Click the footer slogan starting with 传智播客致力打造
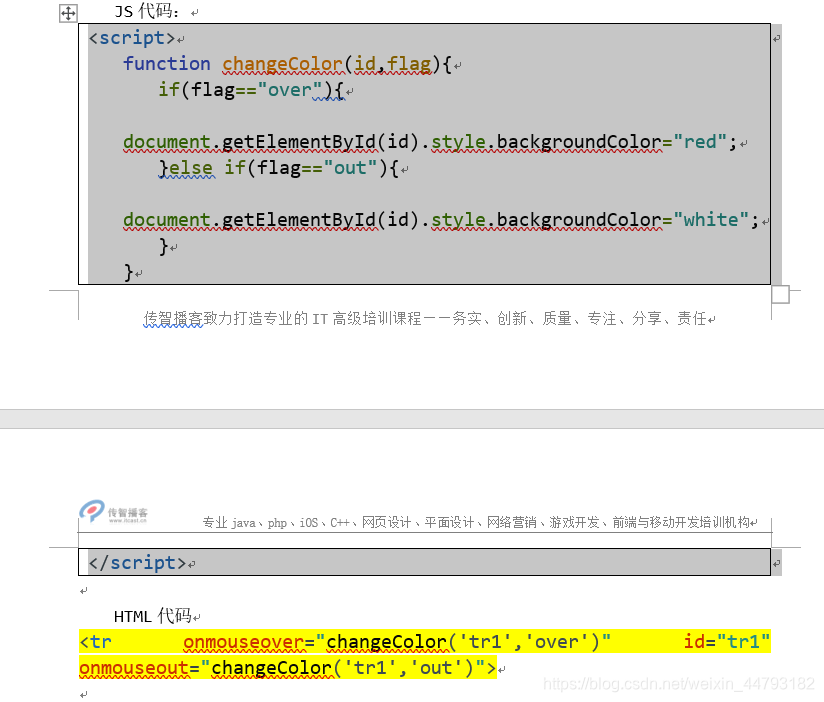 point(425,318)
